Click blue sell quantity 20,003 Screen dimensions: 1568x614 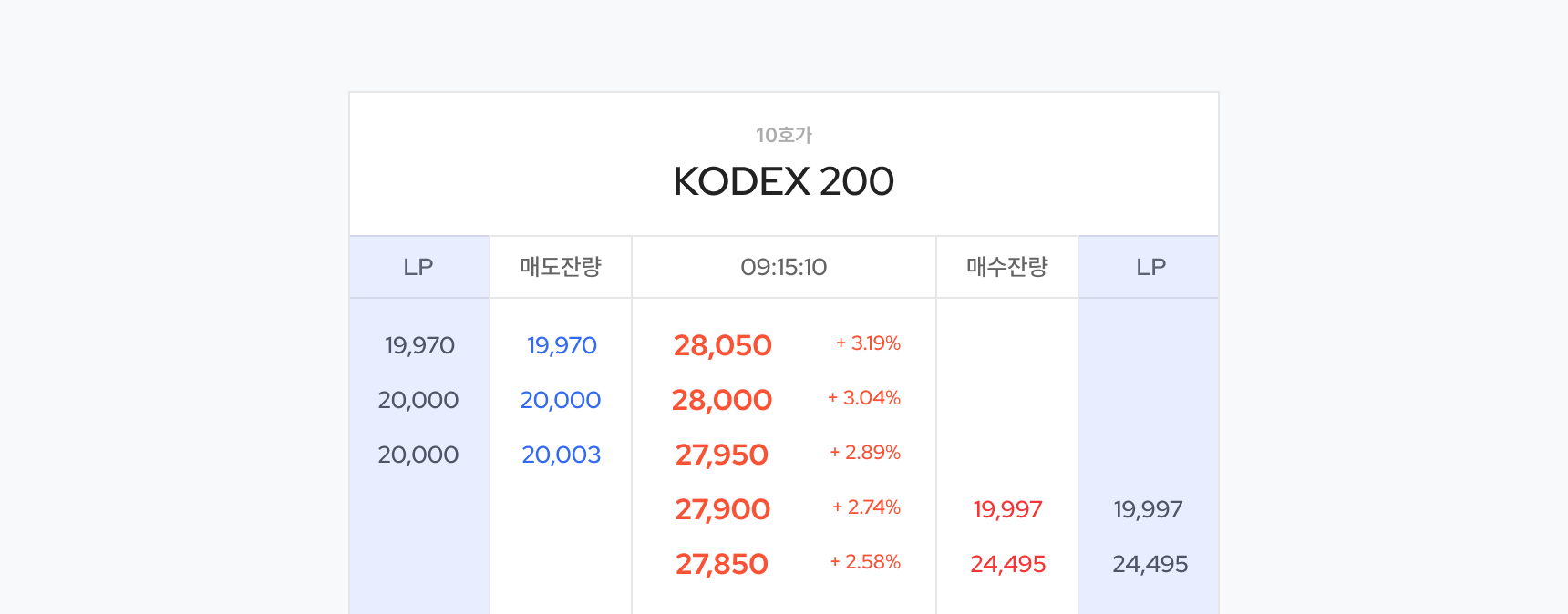coord(562,455)
